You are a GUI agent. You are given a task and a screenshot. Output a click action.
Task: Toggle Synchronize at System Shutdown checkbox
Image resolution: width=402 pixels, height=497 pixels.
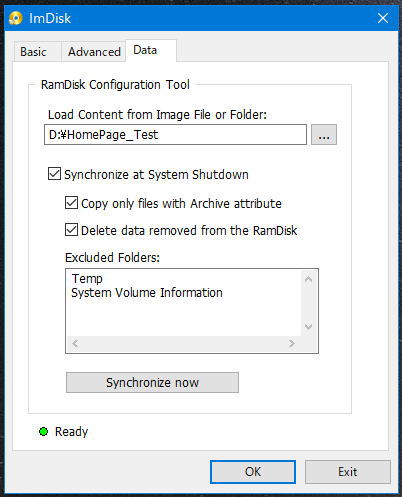click(54, 174)
